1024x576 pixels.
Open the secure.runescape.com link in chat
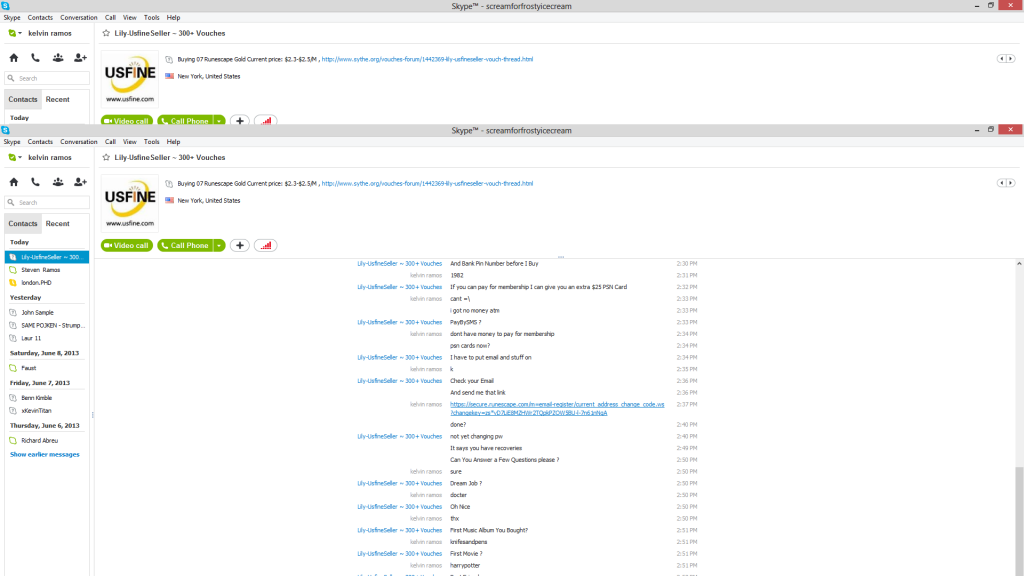tap(557, 409)
